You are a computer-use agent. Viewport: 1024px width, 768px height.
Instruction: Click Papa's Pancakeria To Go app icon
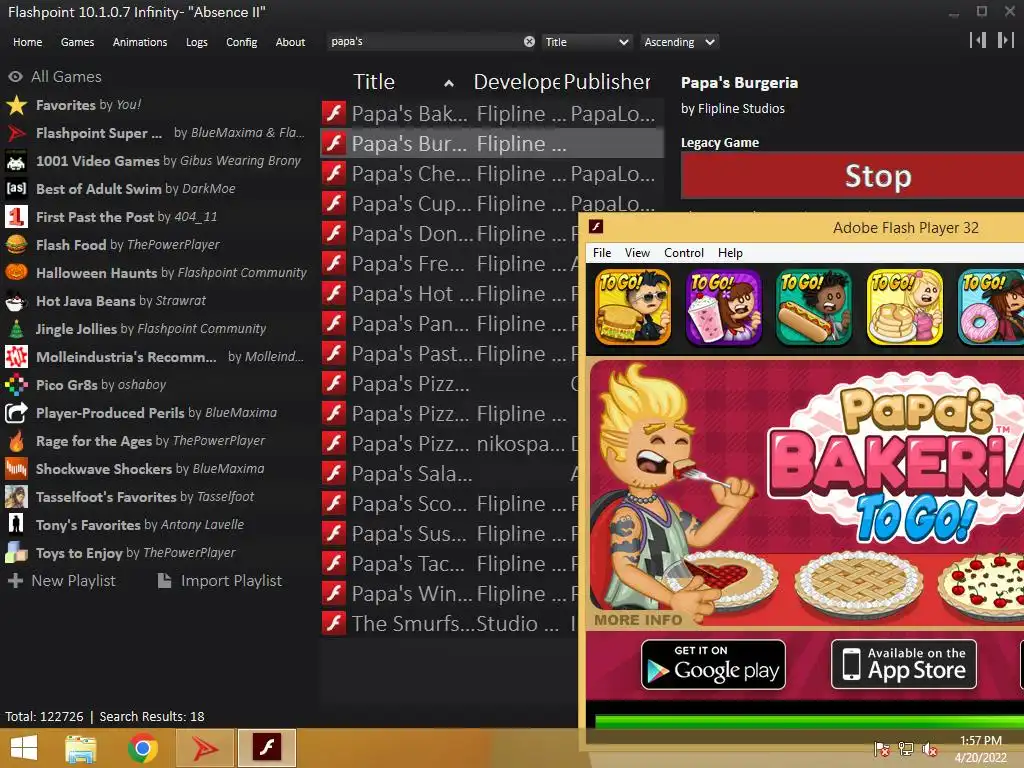pyautogui.click(x=904, y=307)
